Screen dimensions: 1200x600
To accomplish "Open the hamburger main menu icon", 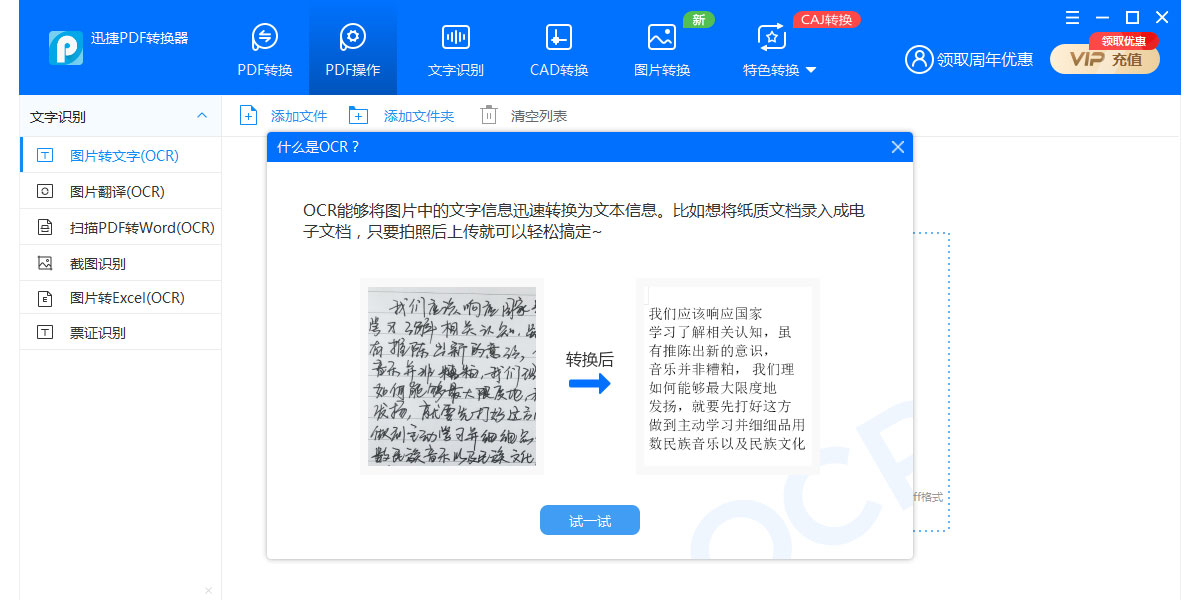I will click(x=1072, y=17).
